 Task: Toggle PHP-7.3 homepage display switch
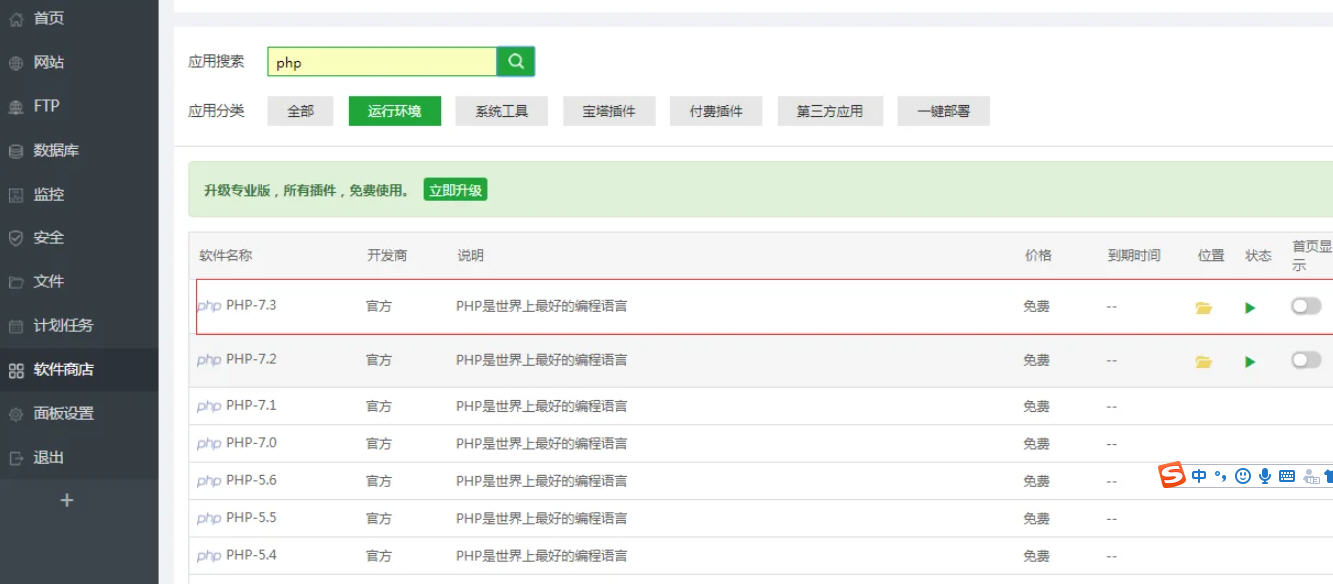[1305, 306]
